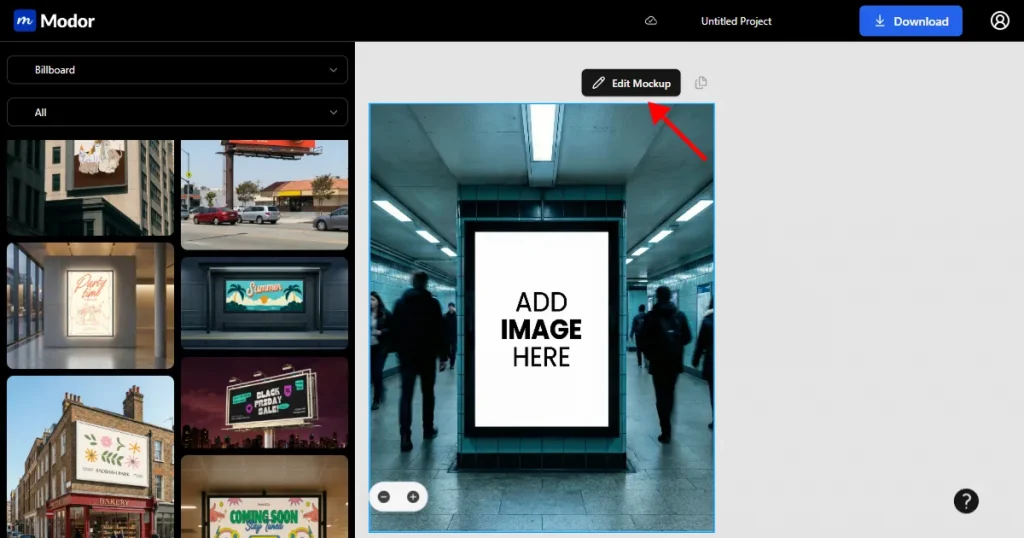Click the Modor brand name
The height and width of the screenshot is (538, 1024).
point(67,21)
